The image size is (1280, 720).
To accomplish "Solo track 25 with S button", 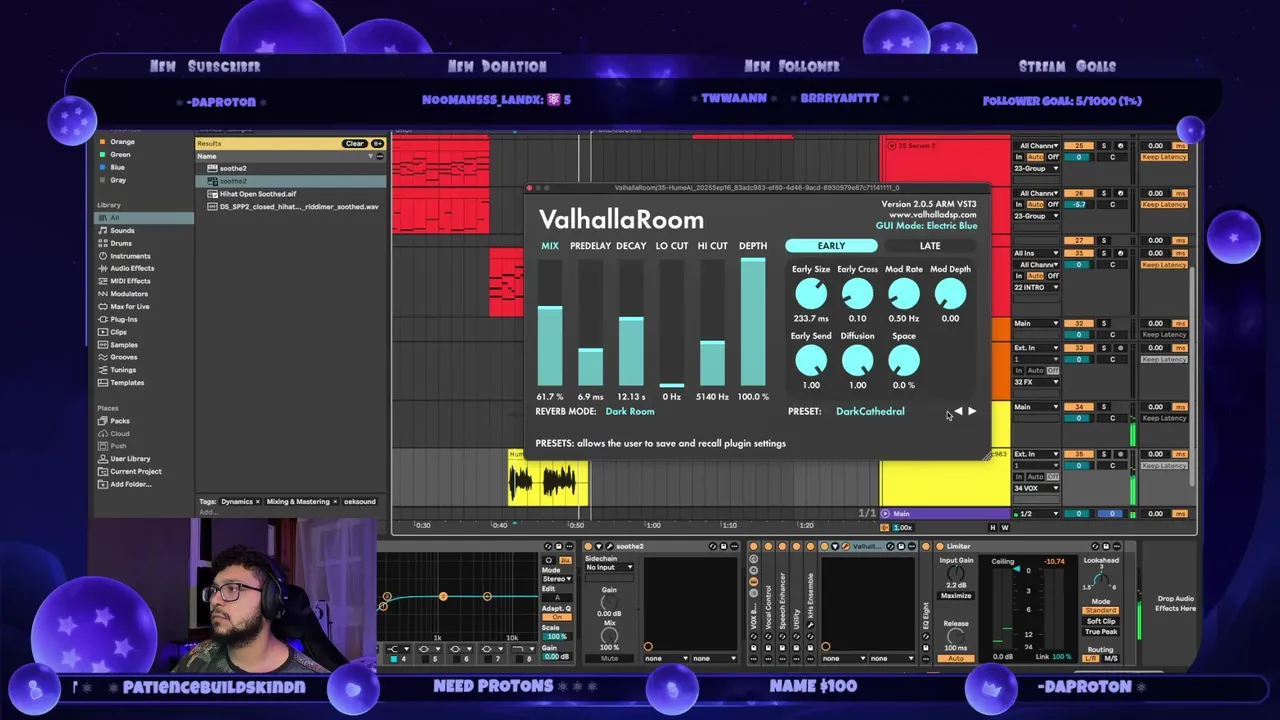I will [x=1104, y=145].
